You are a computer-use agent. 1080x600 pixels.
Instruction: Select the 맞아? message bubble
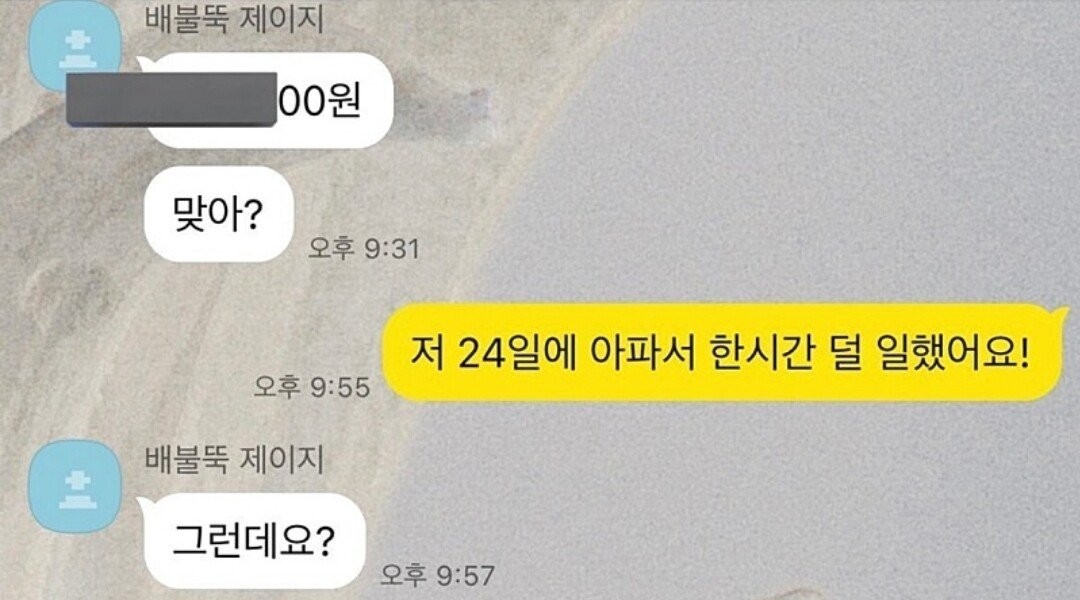(x=218, y=214)
